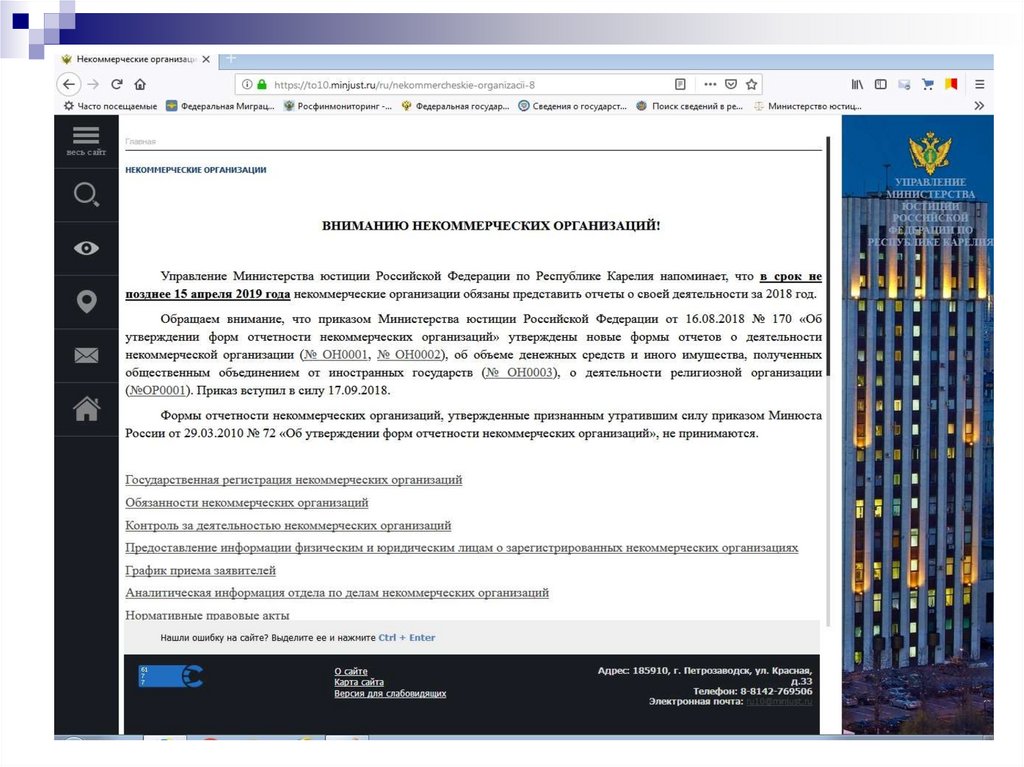
Task: Click the site information icon in address bar
Action: (247, 84)
